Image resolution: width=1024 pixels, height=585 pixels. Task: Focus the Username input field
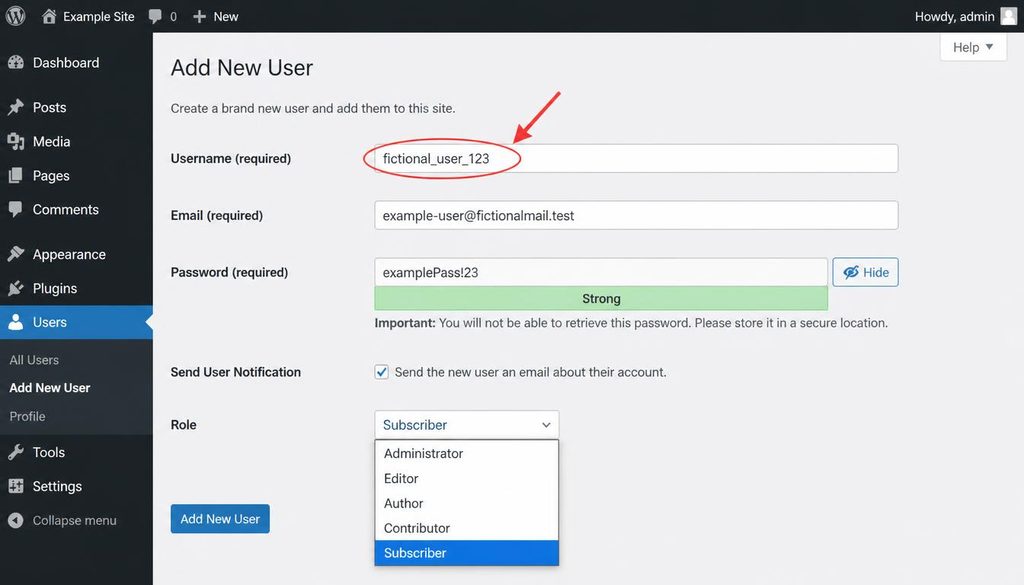click(636, 159)
